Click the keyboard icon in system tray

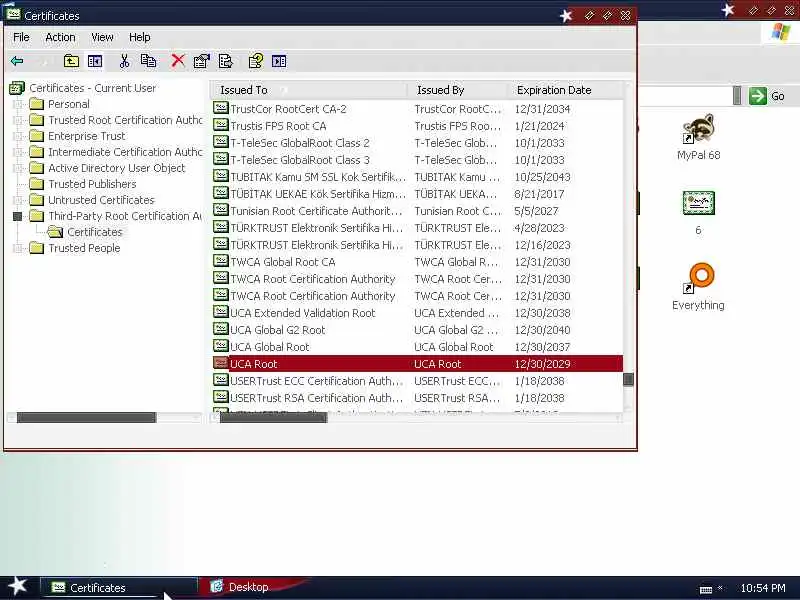(x=706, y=590)
